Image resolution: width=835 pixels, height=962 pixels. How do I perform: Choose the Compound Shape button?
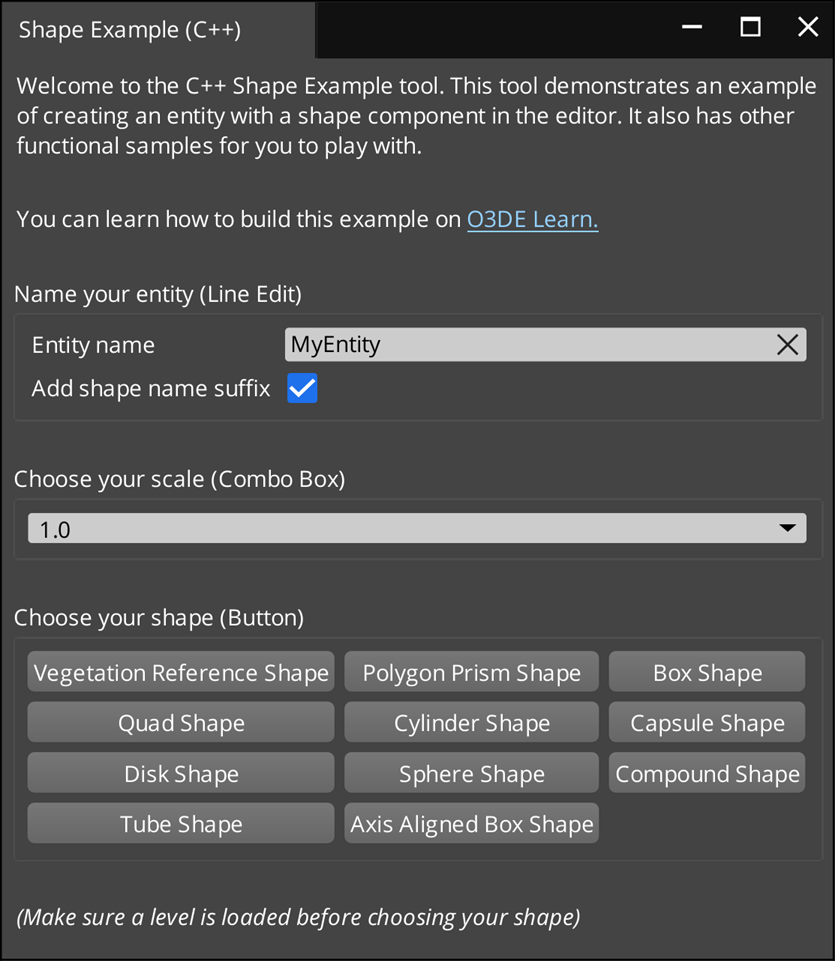707,774
